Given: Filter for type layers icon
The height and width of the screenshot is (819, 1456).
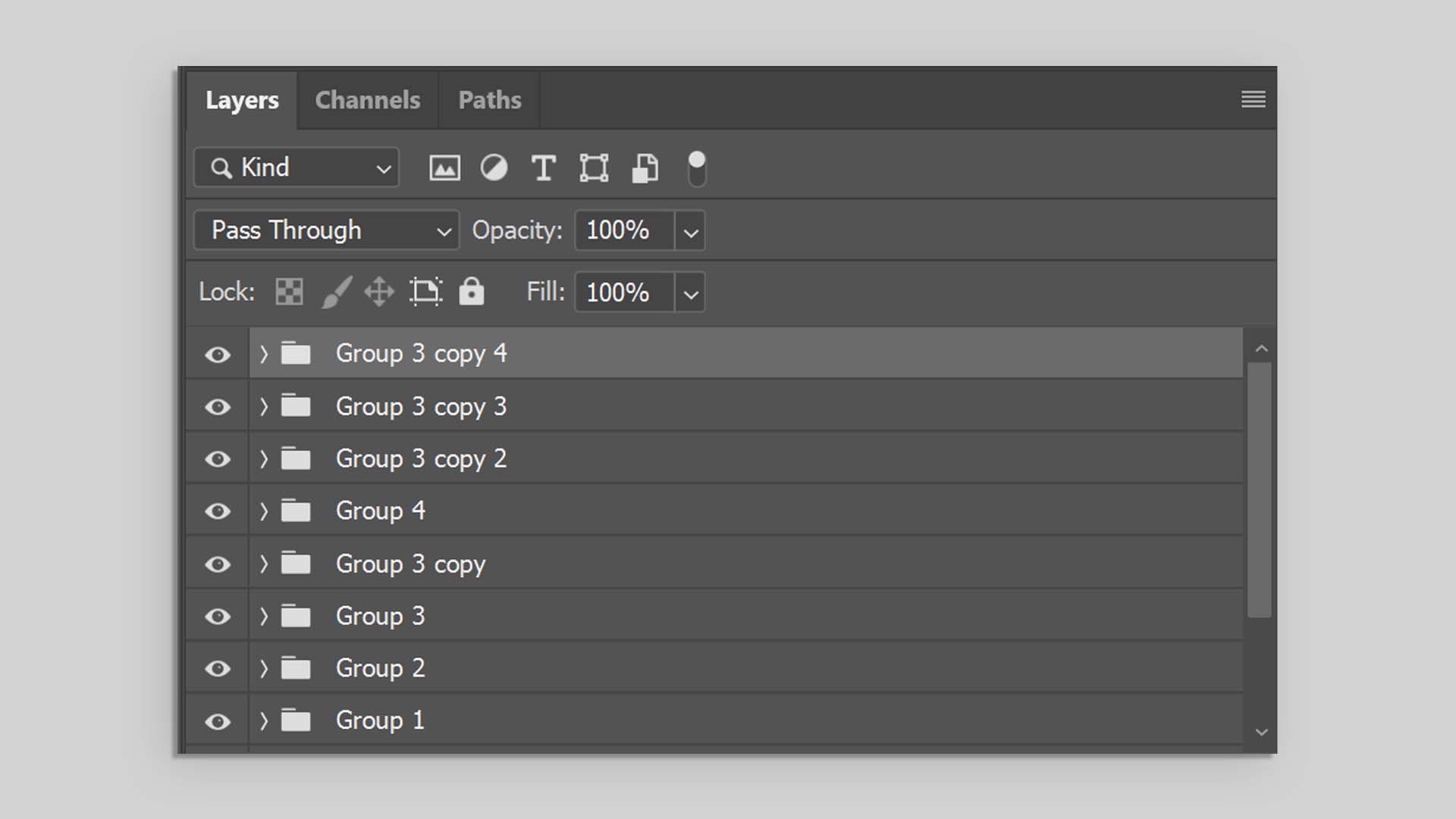Looking at the screenshot, I should [x=543, y=168].
